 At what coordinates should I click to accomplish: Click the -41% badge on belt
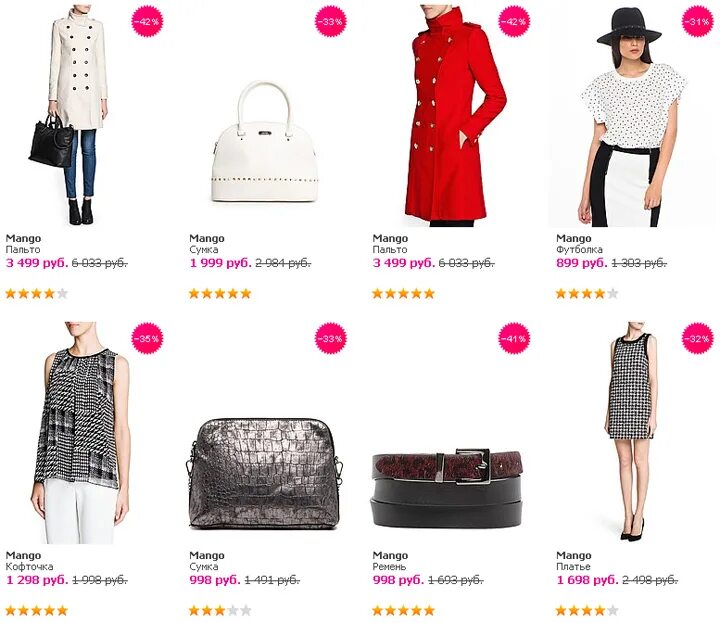point(514,339)
